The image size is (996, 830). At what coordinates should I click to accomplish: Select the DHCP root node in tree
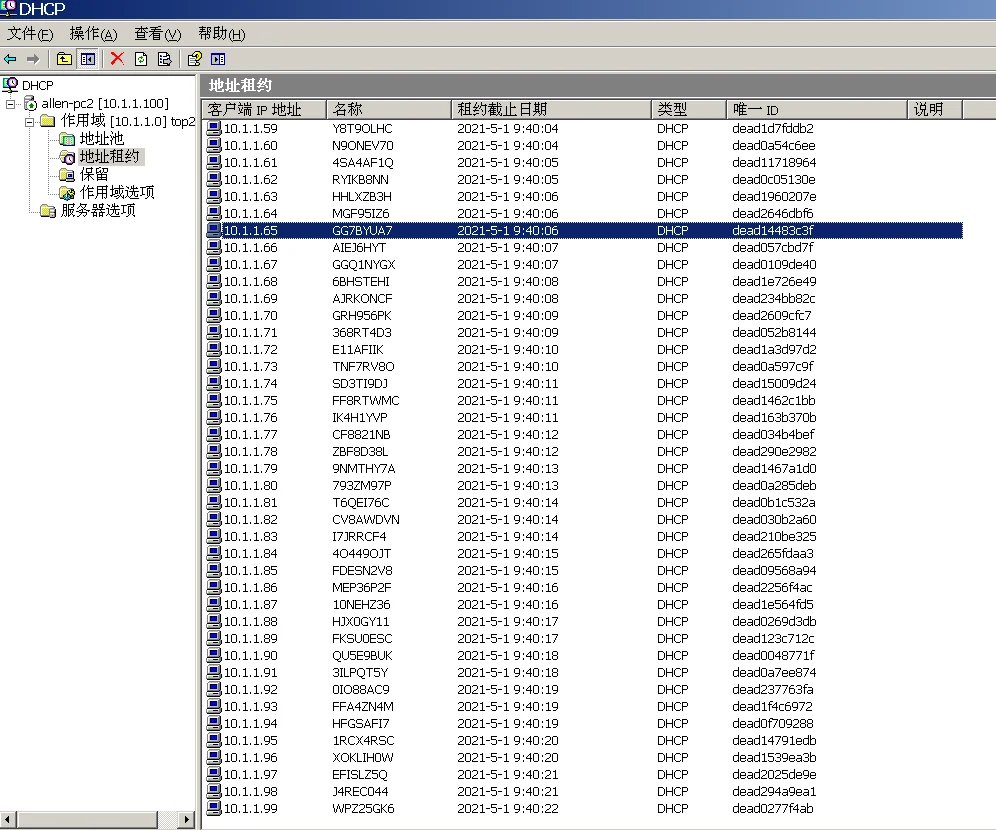37,85
